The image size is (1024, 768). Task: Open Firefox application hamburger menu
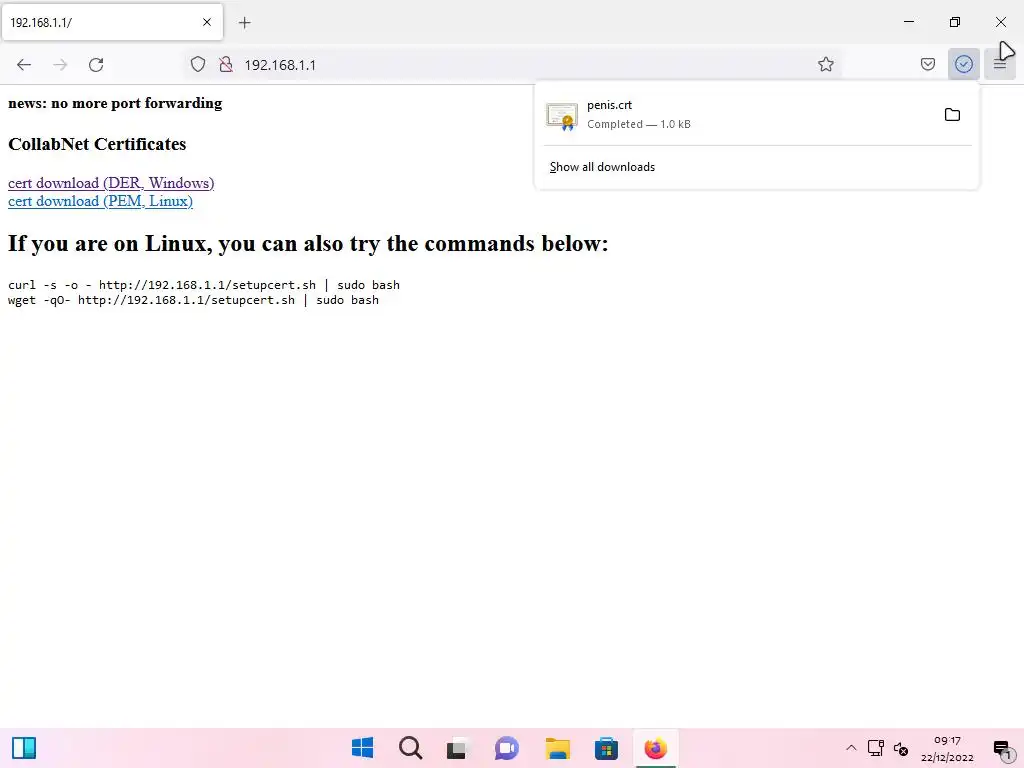pyautogui.click(x=1000, y=64)
